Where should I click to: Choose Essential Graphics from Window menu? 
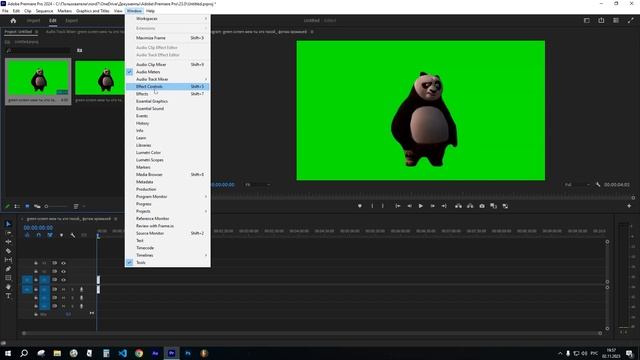click(x=168, y=101)
